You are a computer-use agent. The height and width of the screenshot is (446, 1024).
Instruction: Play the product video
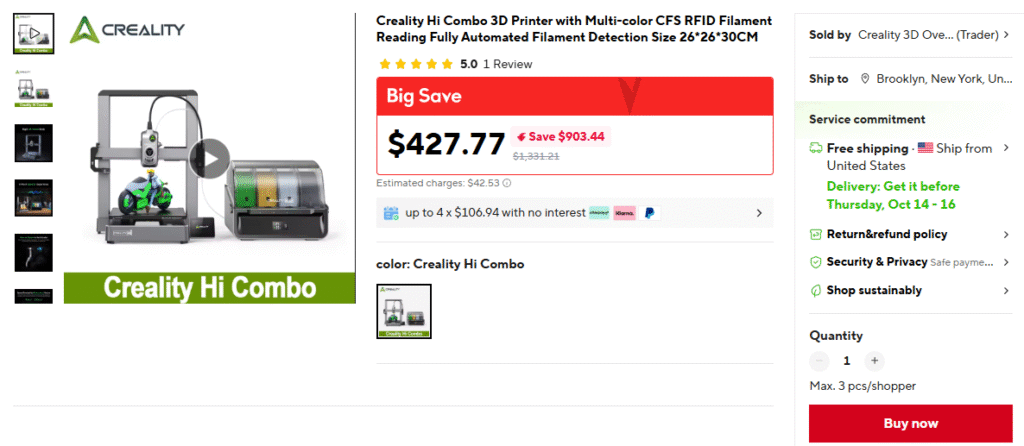[210, 158]
